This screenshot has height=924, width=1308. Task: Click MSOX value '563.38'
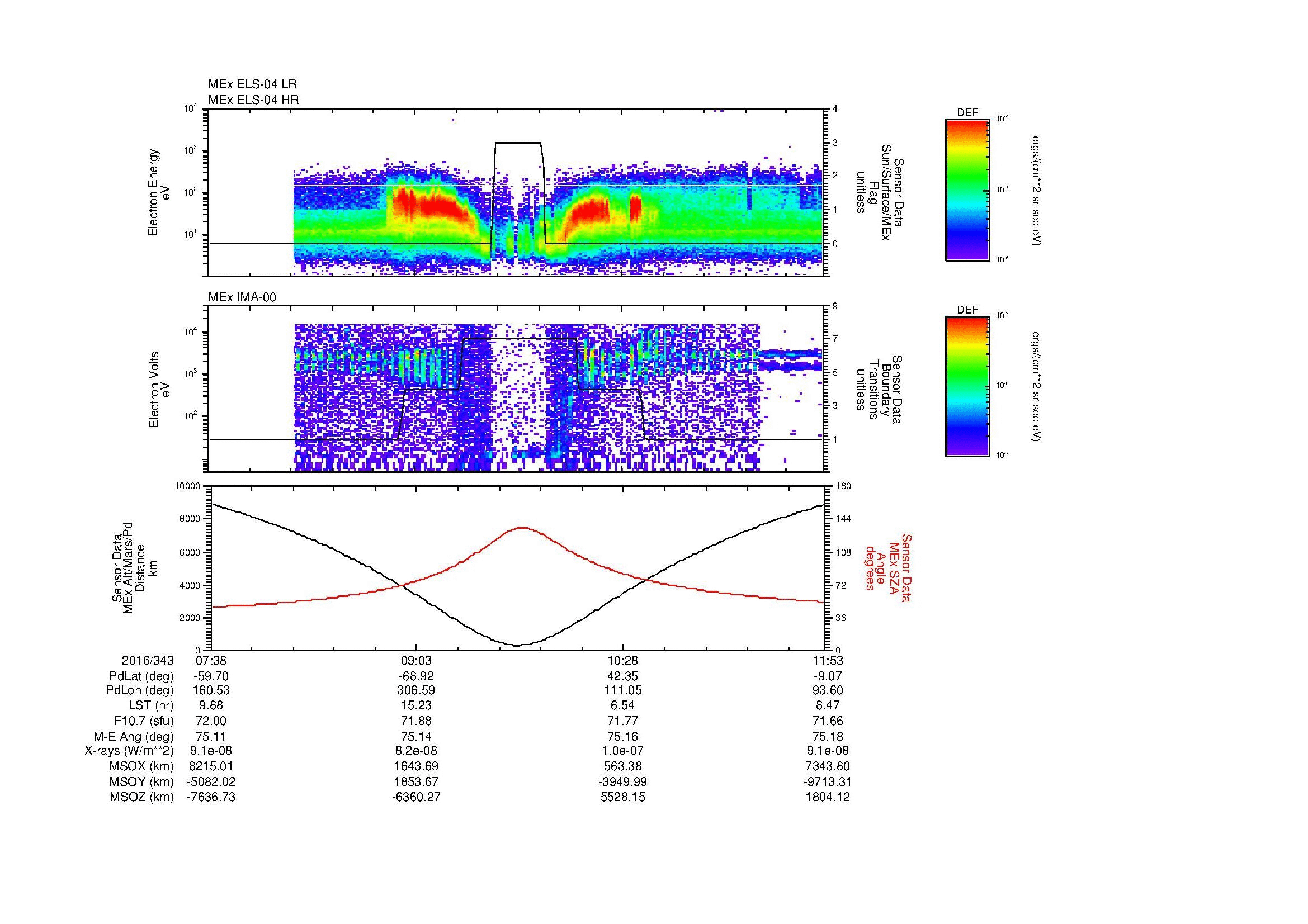point(622,766)
